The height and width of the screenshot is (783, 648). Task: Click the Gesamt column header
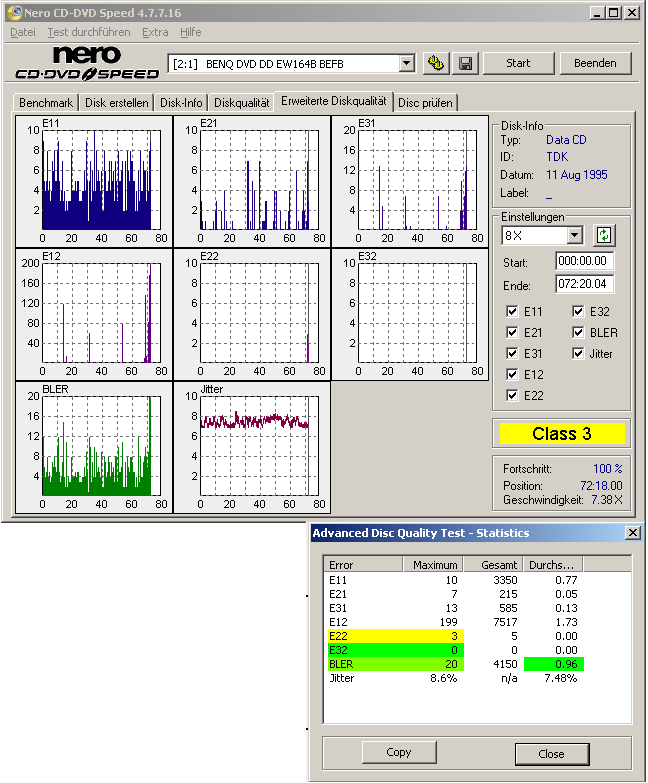click(x=493, y=564)
